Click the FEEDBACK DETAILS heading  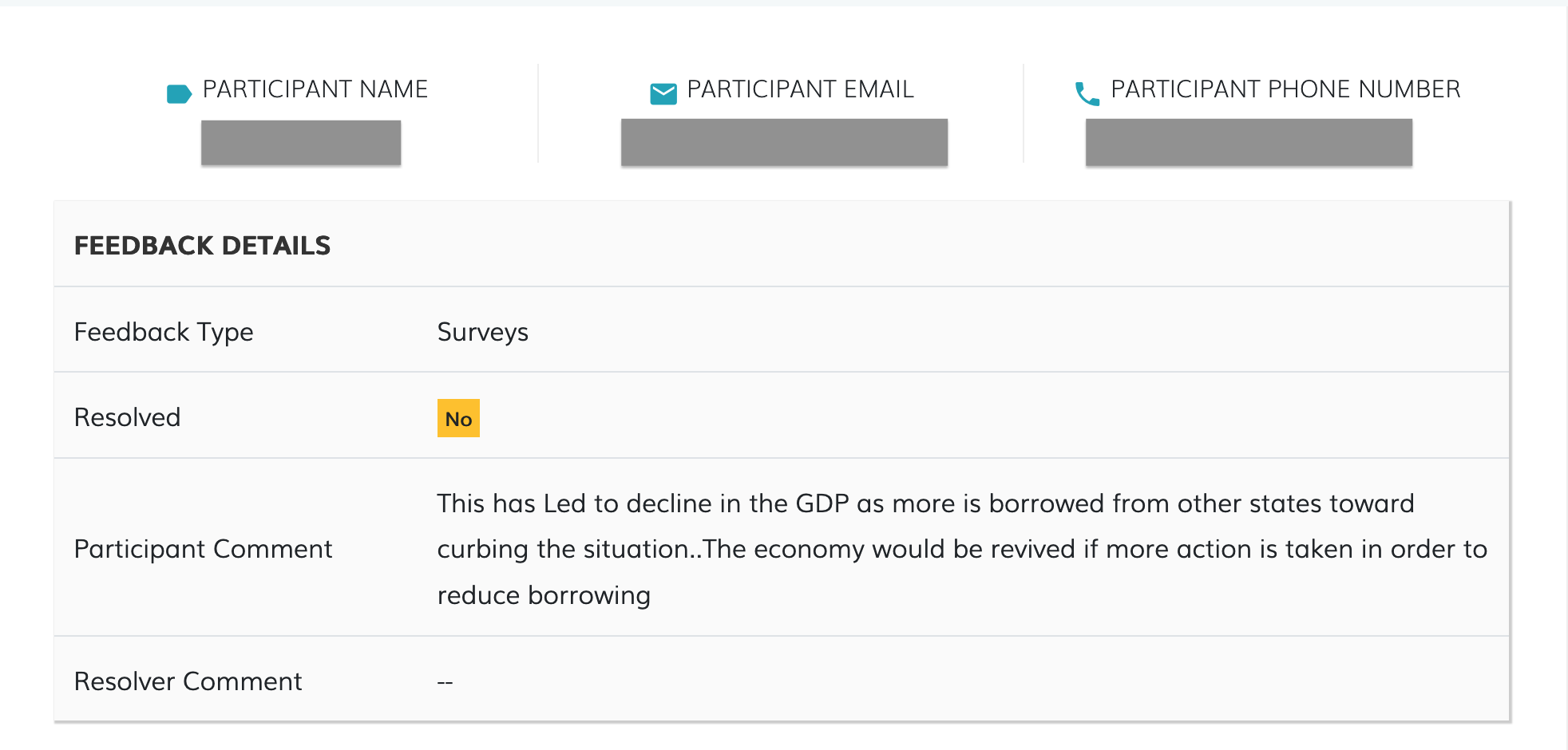click(202, 246)
